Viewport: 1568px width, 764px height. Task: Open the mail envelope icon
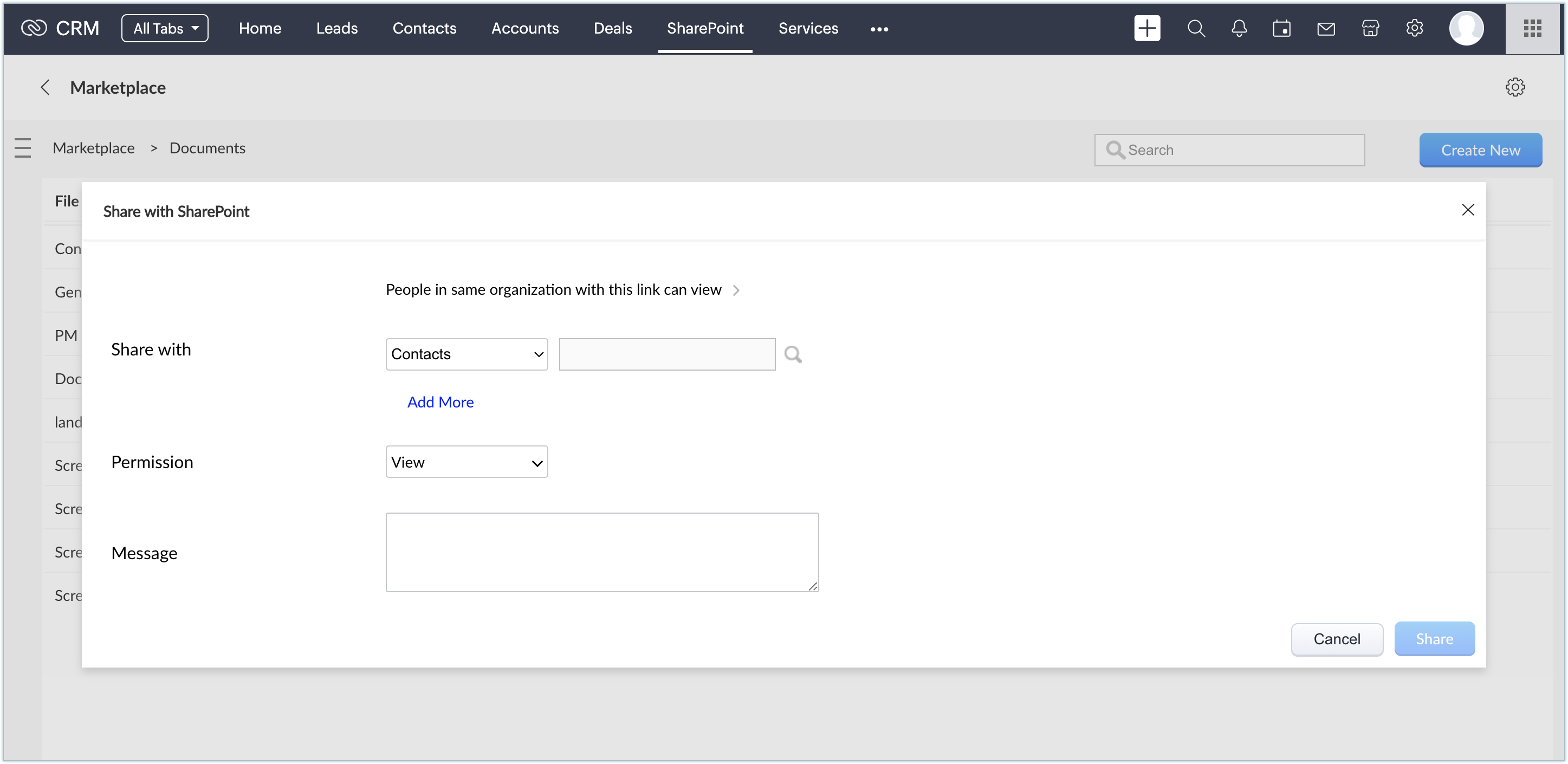(x=1326, y=29)
